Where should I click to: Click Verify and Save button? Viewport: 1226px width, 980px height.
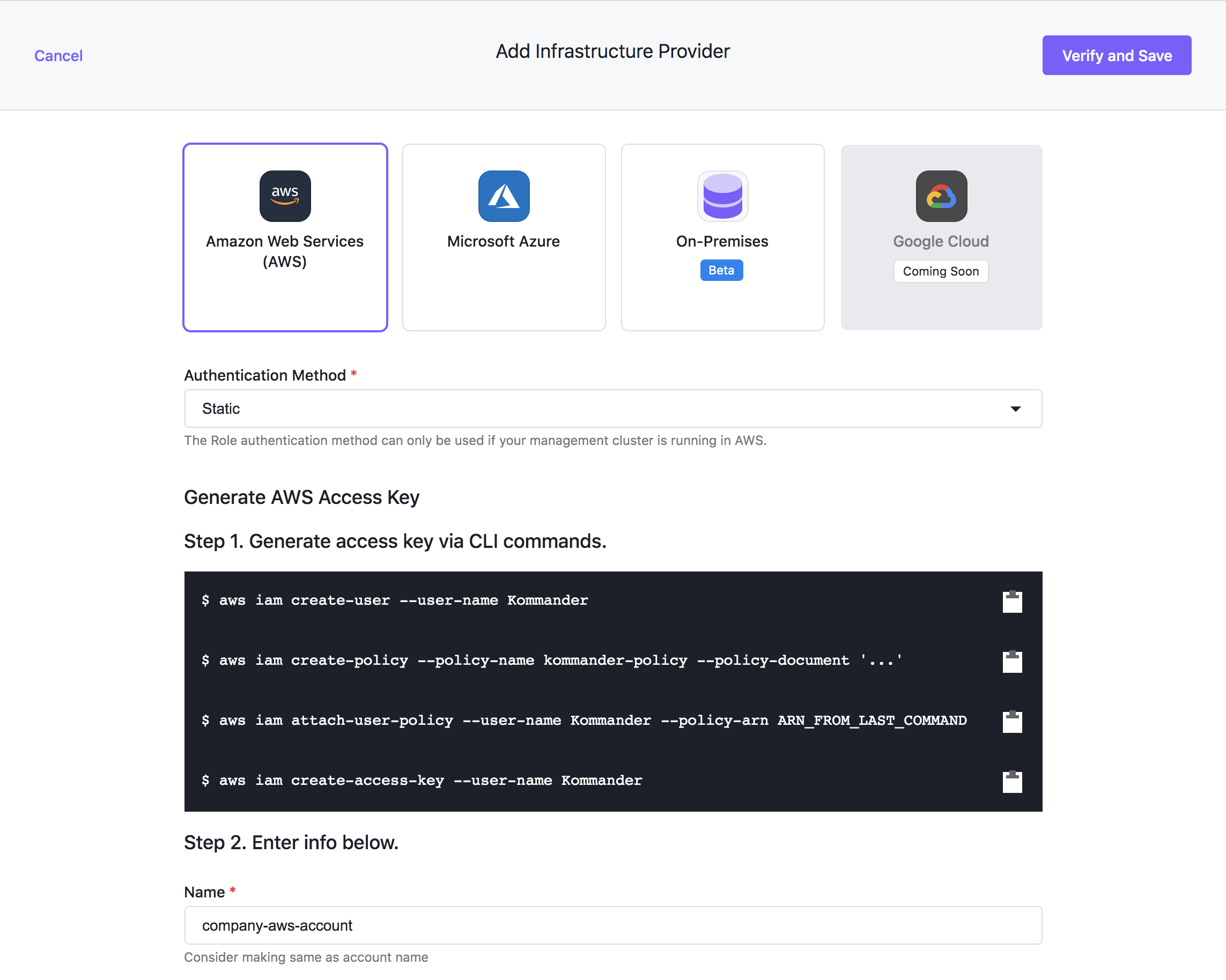pos(1116,55)
